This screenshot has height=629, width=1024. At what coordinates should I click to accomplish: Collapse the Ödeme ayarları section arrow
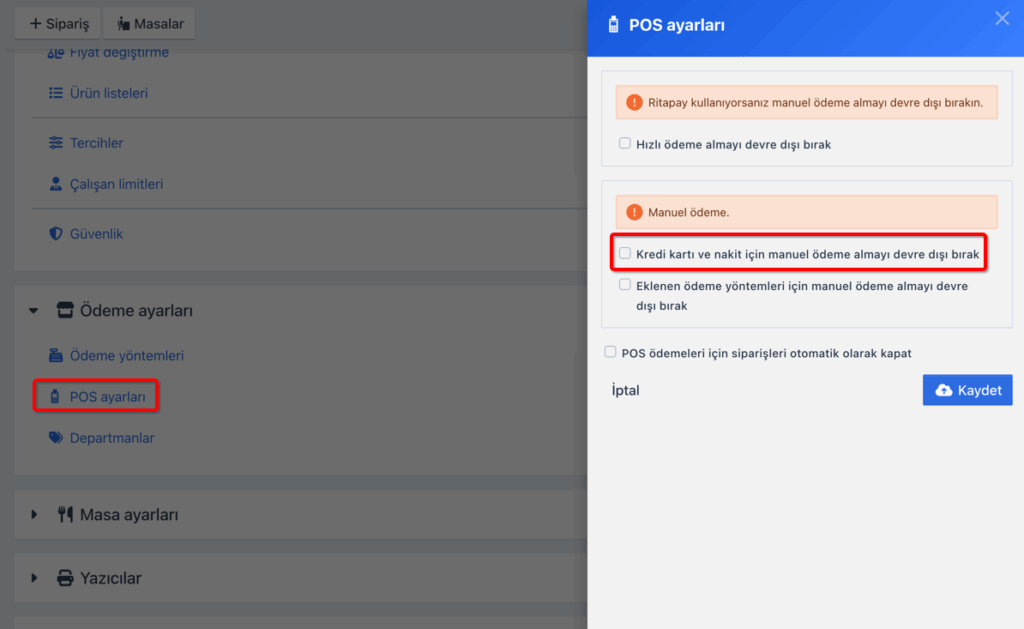click(34, 311)
